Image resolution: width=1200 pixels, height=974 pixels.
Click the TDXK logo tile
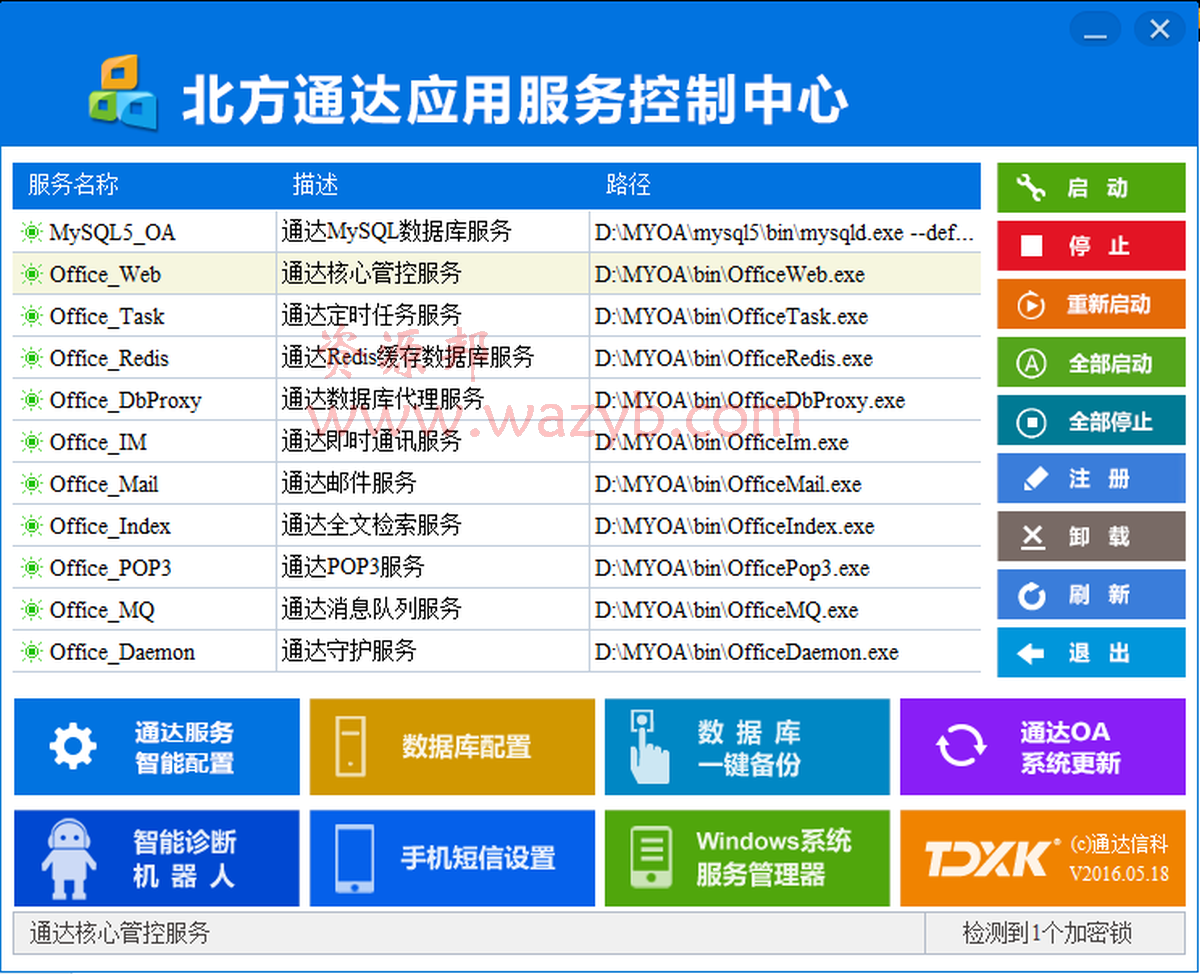[1043, 858]
